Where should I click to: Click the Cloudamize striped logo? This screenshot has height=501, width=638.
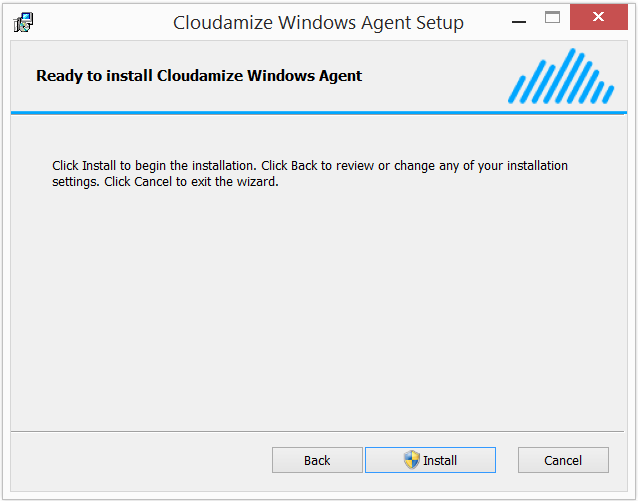(x=560, y=77)
